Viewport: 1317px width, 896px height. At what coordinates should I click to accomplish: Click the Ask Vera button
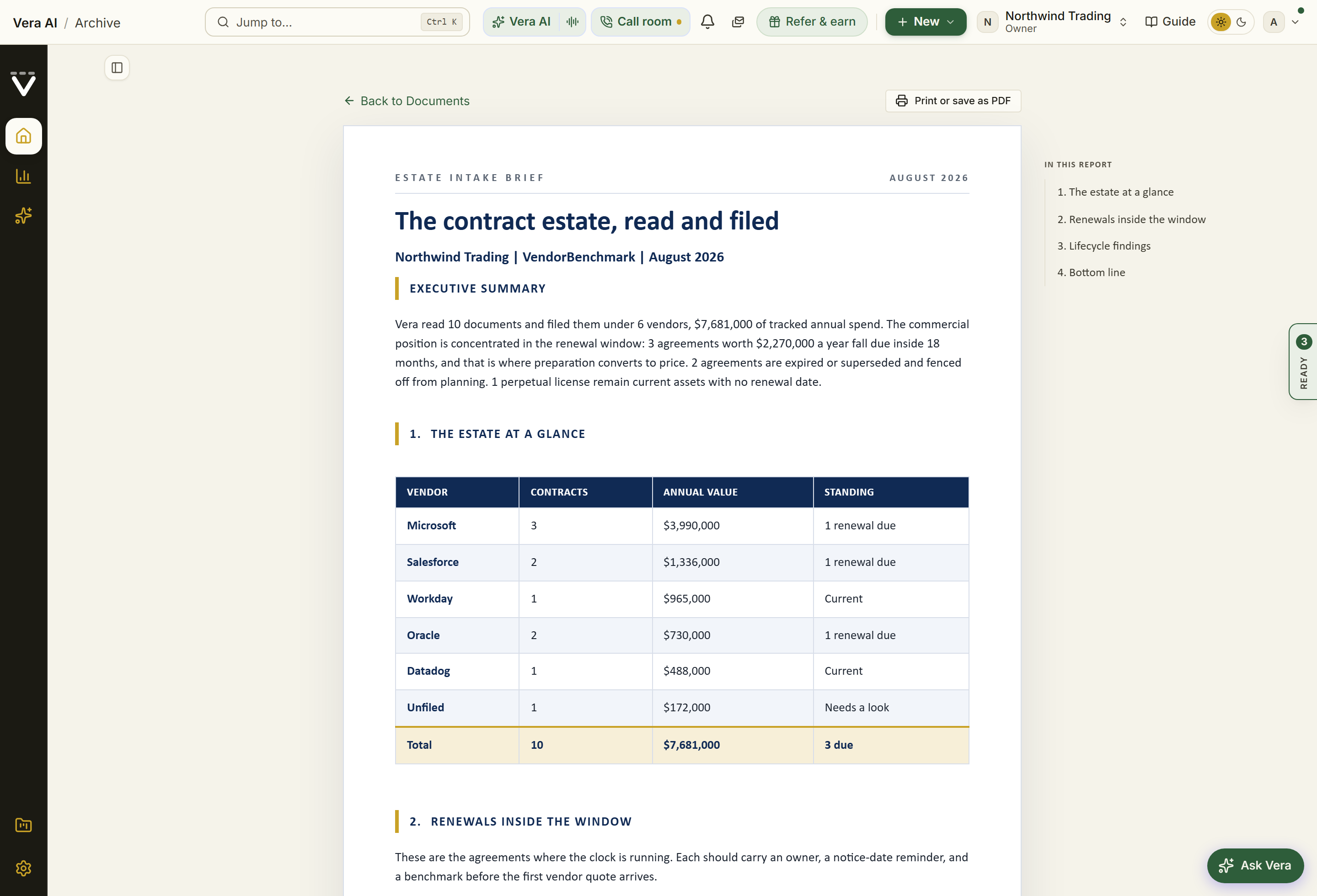tap(1255, 865)
